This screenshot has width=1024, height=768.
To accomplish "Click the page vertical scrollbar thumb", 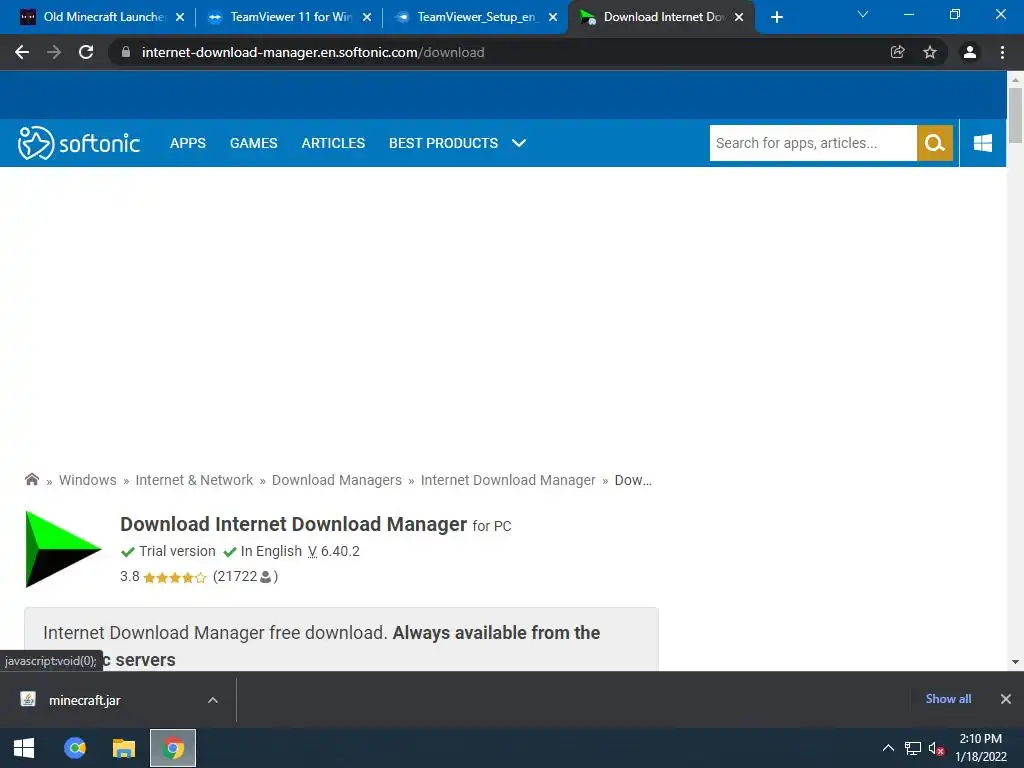I will click(x=1015, y=116).
